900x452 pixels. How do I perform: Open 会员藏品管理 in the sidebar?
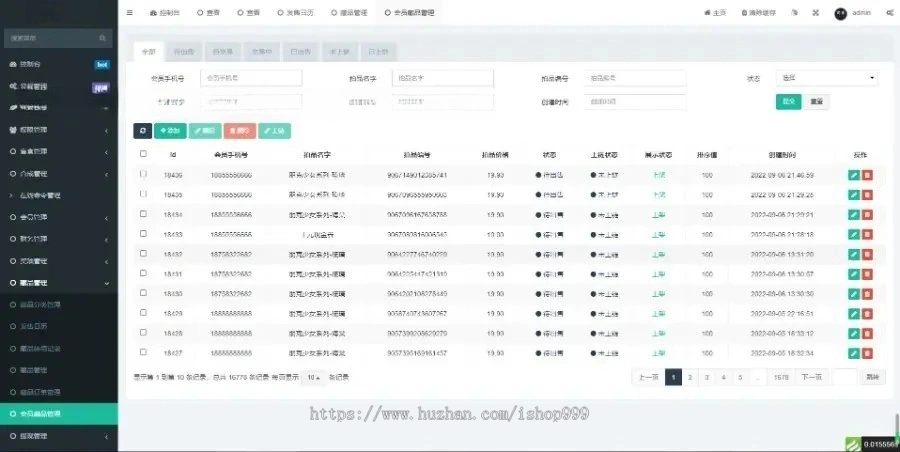(59, 414)
